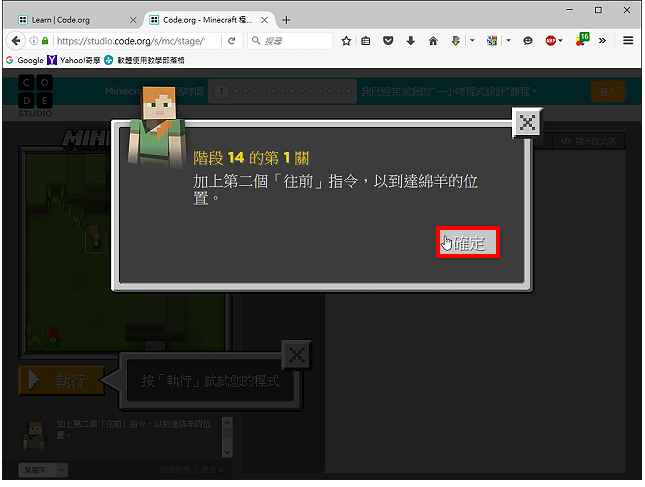Click the Code Studio logo
645x487 pixels.
(x=35, y=96)
